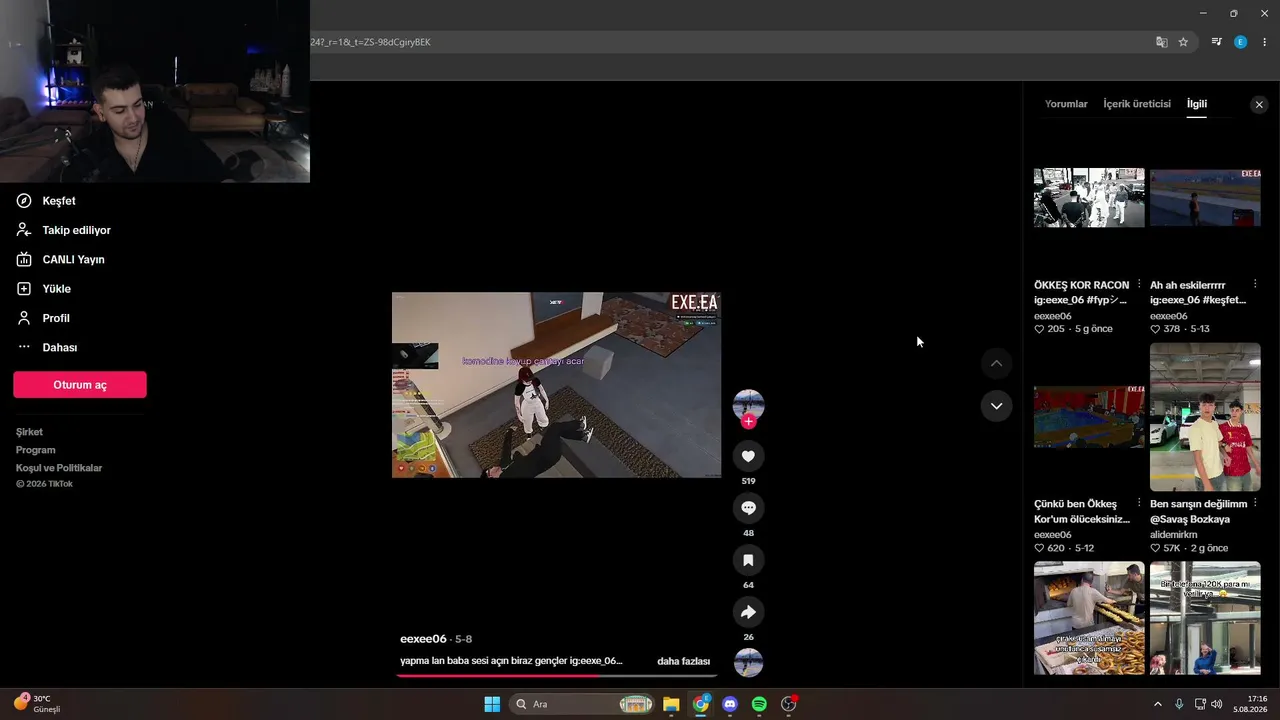Go to previous video with up arrow
This screenshot has width=1280, height=720.
click(x=996, y=363)
